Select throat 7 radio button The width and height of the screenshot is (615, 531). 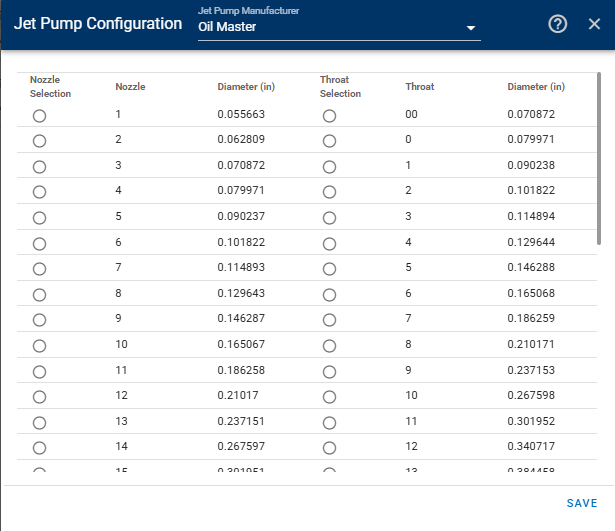click(329, 320)
